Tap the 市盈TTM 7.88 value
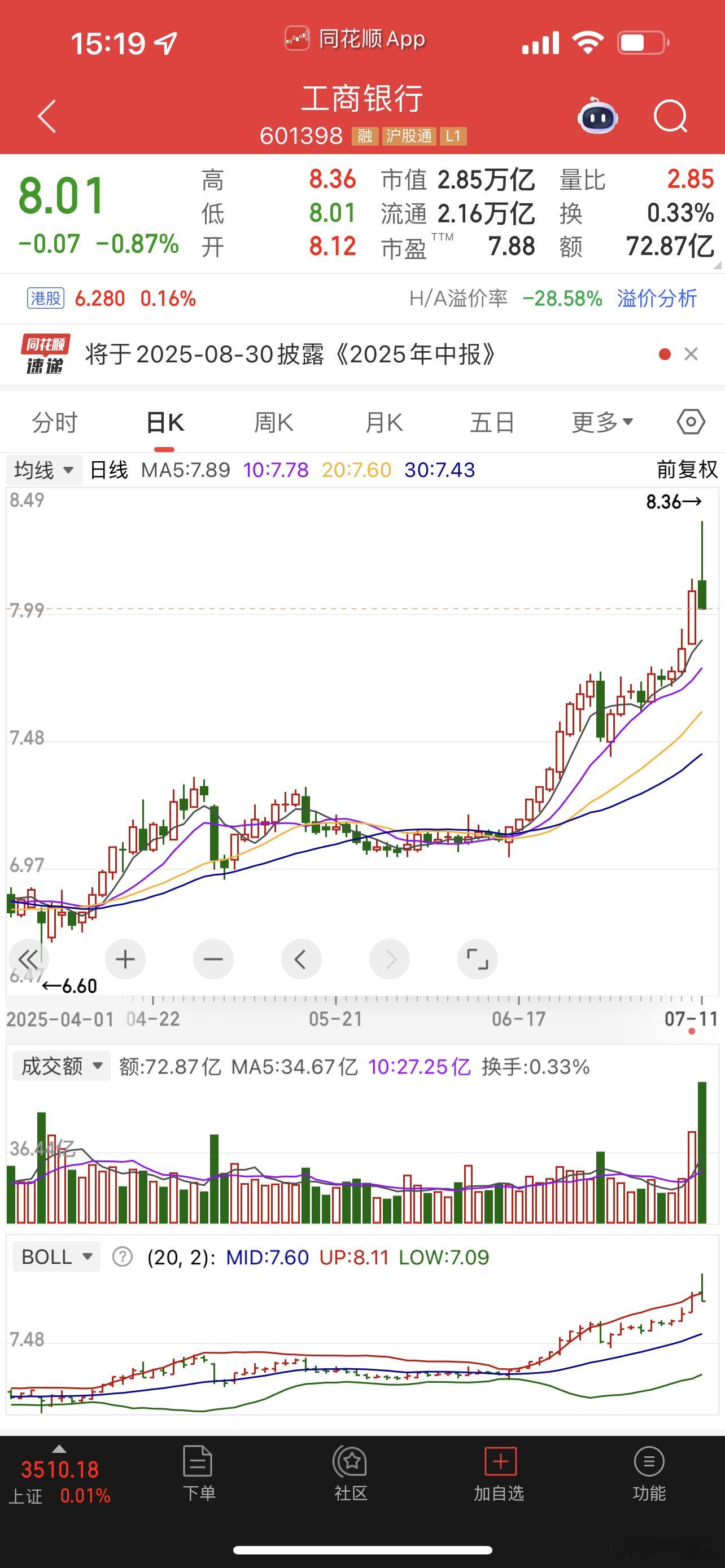The height and width of the screenshot is (1568, 725). pos(512,247)
